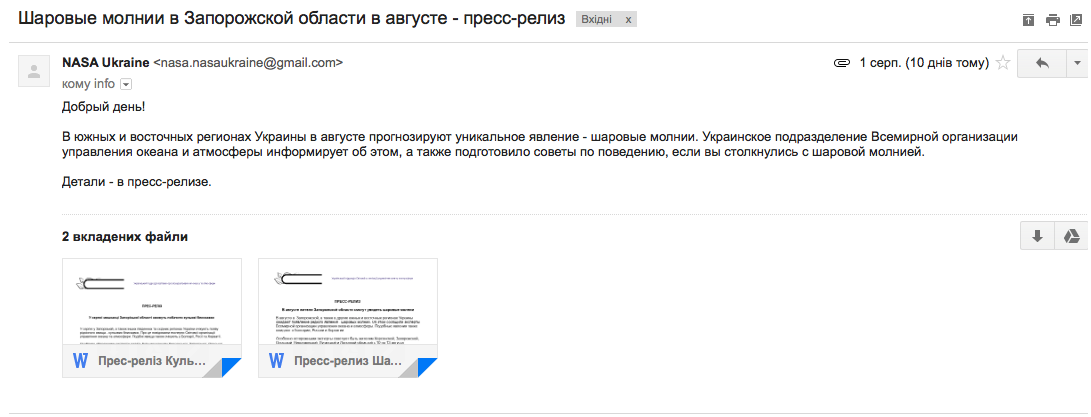Click the expand all messages icon
The image size is (1091, 417).
(1028, 20)
